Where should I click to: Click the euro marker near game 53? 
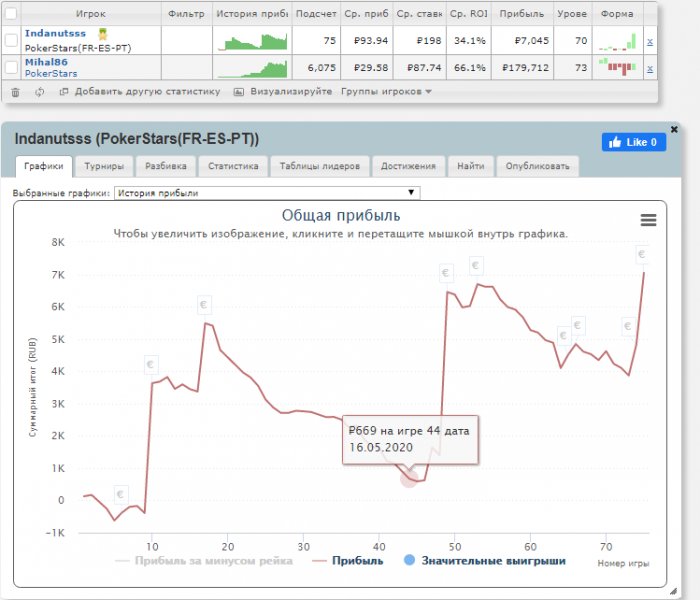[x=476, y=266]
